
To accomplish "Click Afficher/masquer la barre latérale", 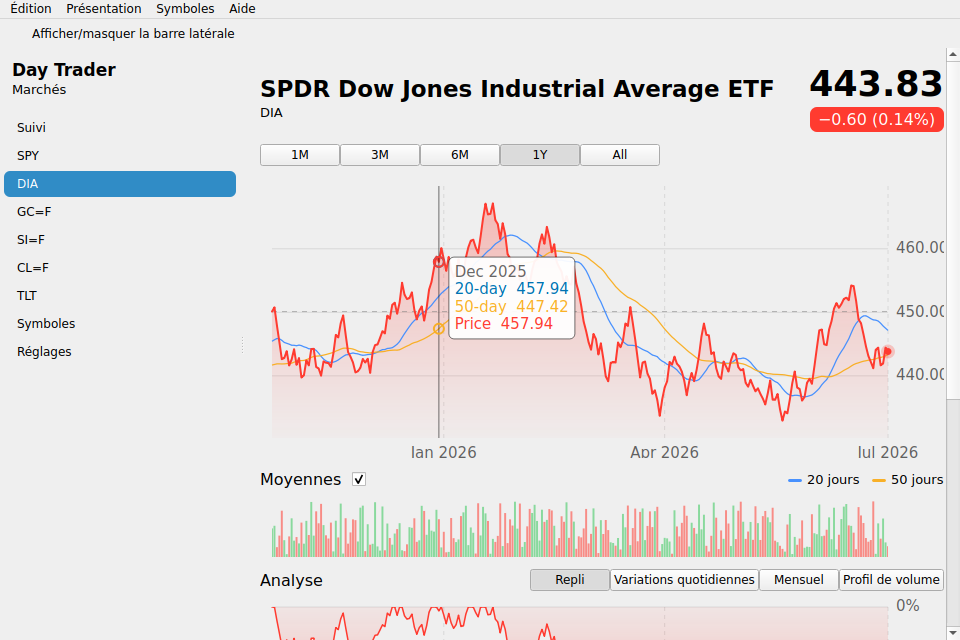I will [x=133, y=34].
